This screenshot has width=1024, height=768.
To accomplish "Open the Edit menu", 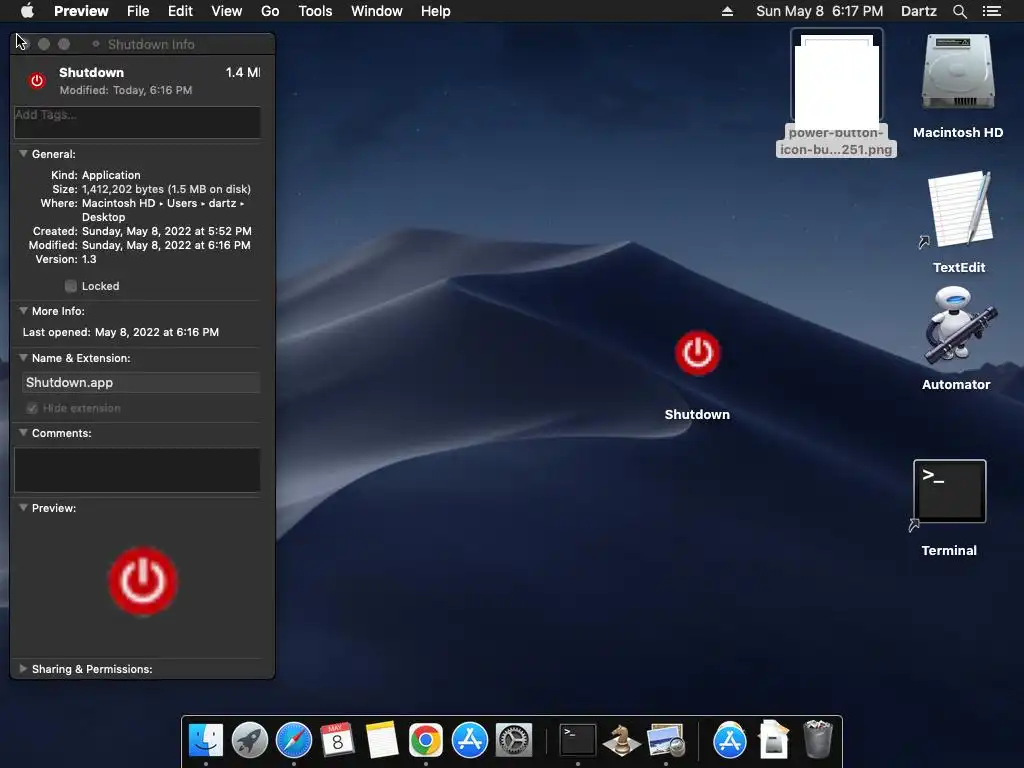I will click(180, 11).
